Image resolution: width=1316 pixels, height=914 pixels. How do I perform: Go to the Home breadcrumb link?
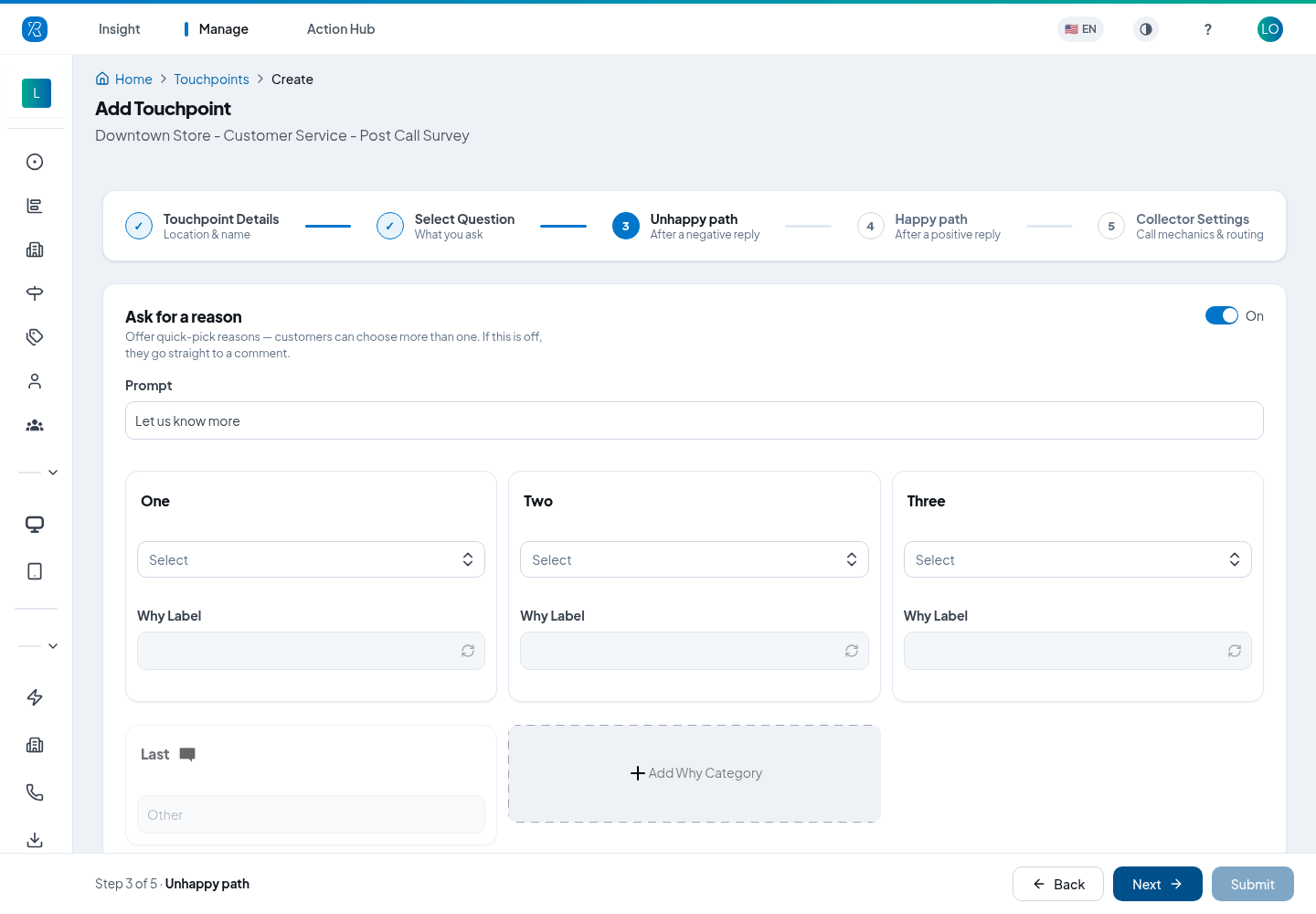pyautogui.click(x=124, y=80)
